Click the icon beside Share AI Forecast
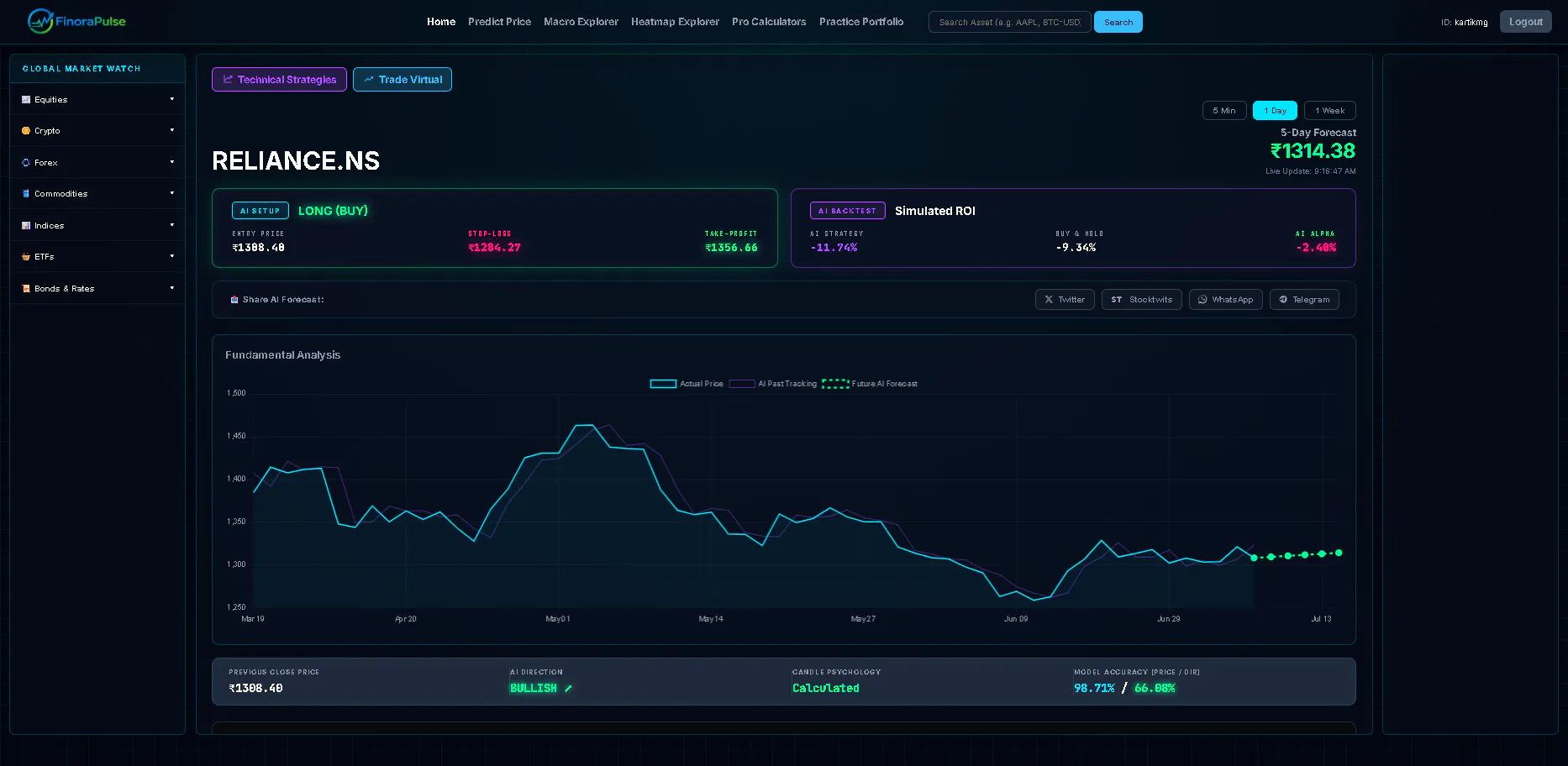Screen dimensions: 1568x766 pos(234,300)
